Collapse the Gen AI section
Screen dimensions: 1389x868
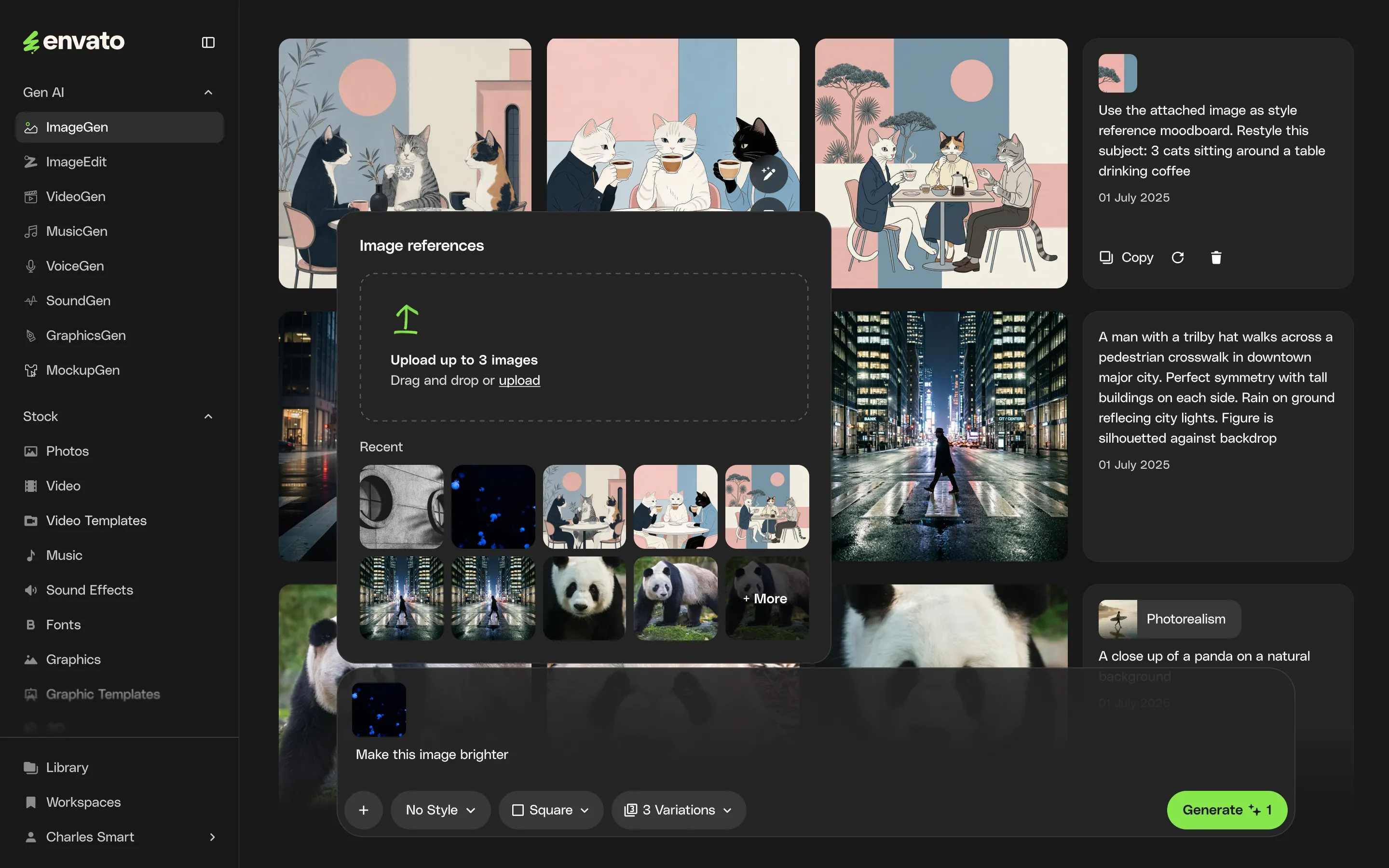[x=208, y=93]
